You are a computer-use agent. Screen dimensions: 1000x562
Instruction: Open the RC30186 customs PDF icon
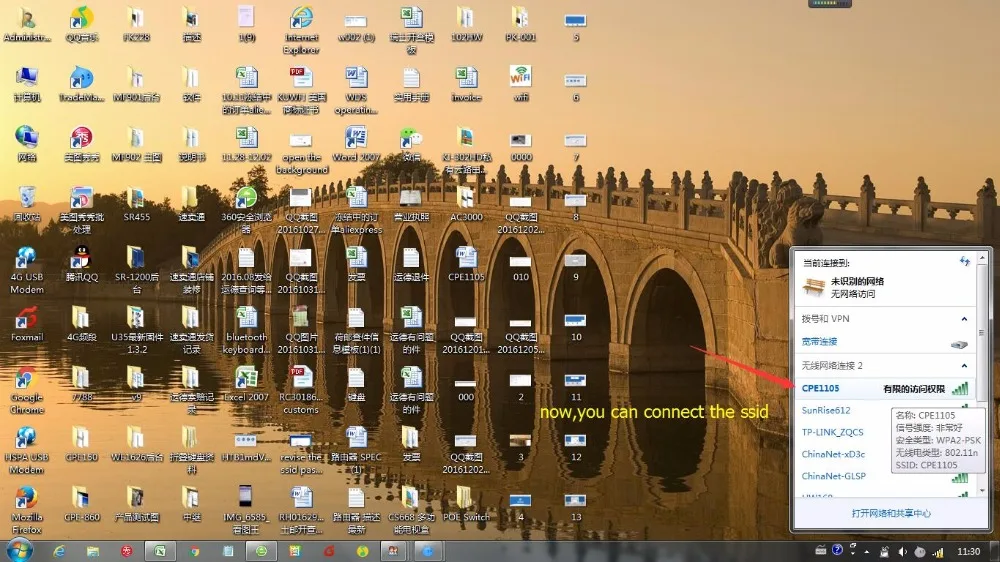pyautogui.click(x=302, y=390)
